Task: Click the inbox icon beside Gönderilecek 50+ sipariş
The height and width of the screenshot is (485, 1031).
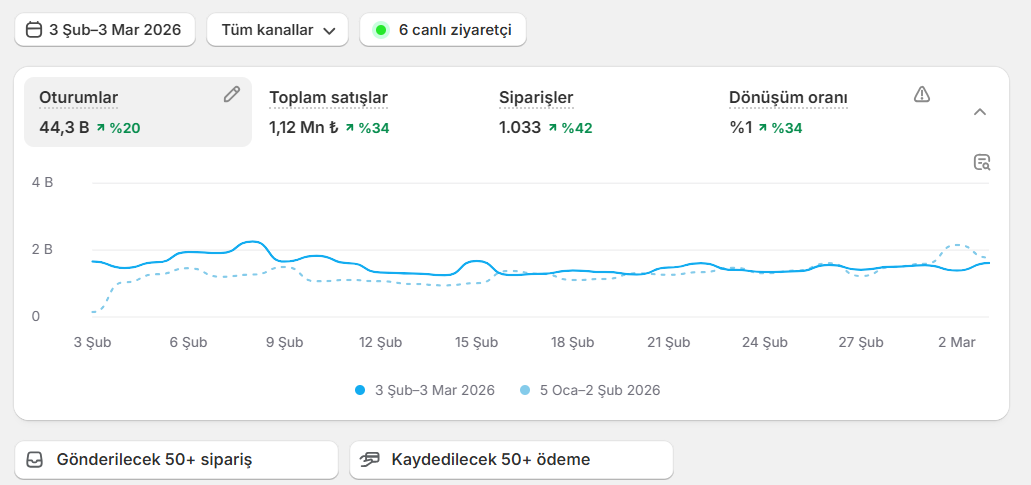Action: click(x=35, y=460)
